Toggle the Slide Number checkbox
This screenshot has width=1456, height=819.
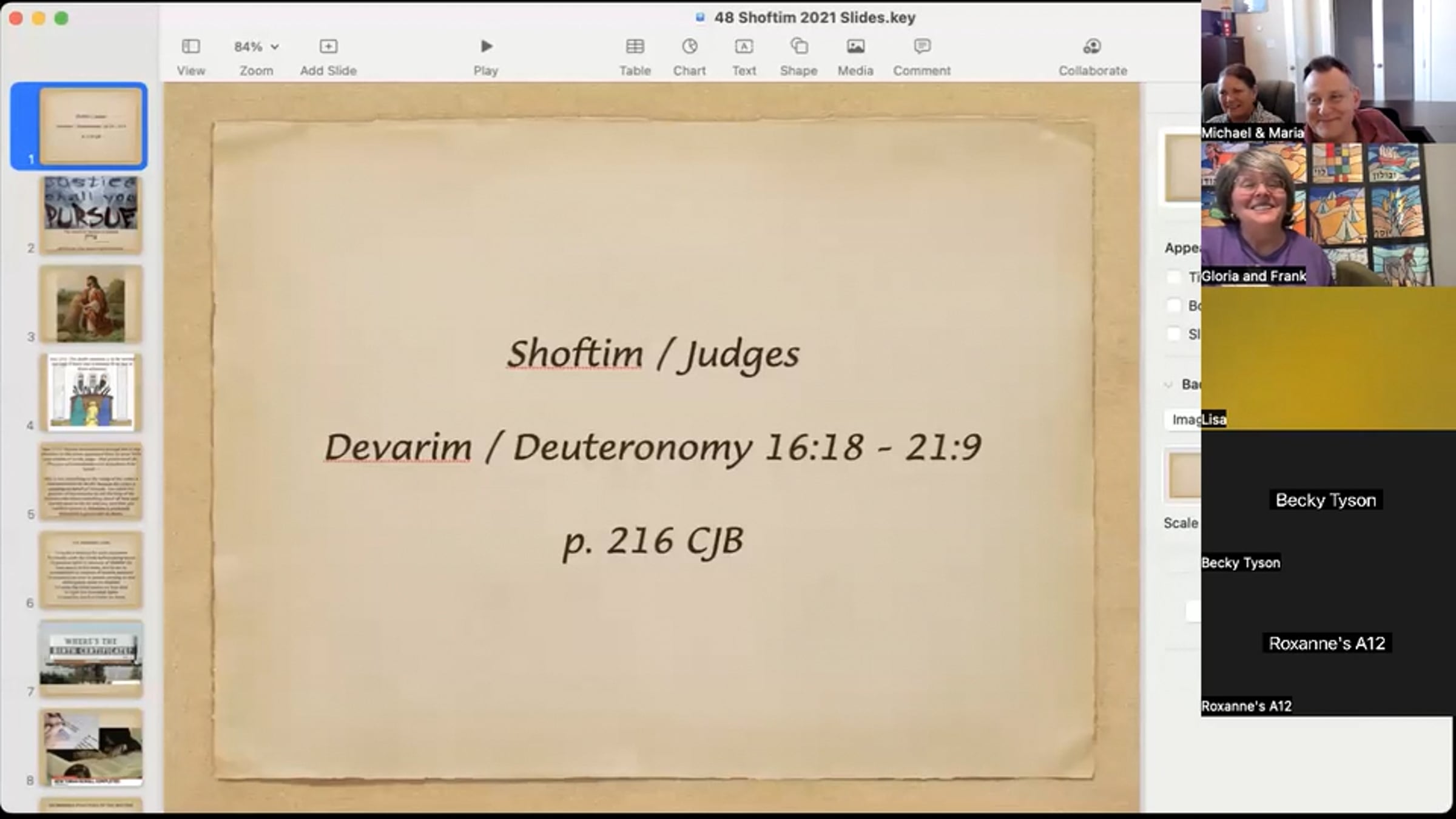pyautogui.click(x=1174, y=334)
